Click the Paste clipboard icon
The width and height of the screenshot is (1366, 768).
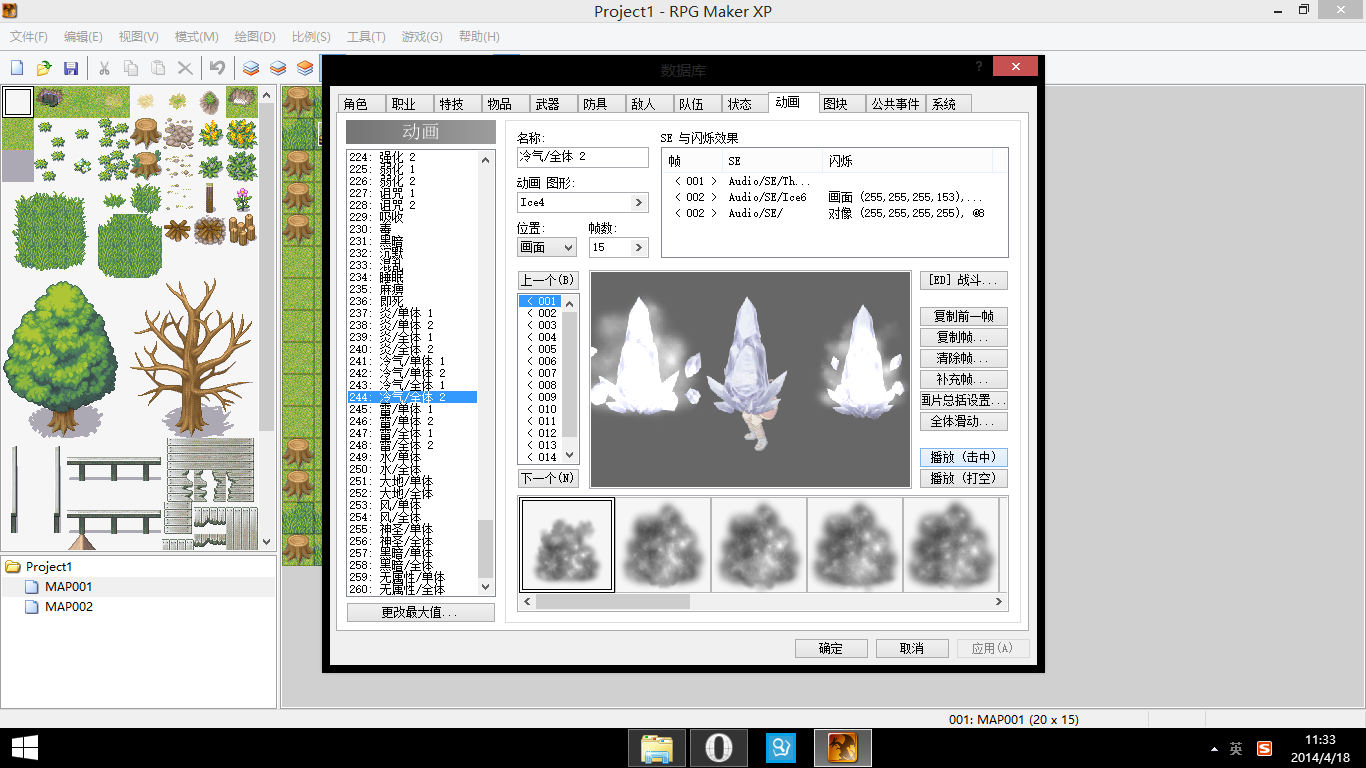(x=158, y=68)
